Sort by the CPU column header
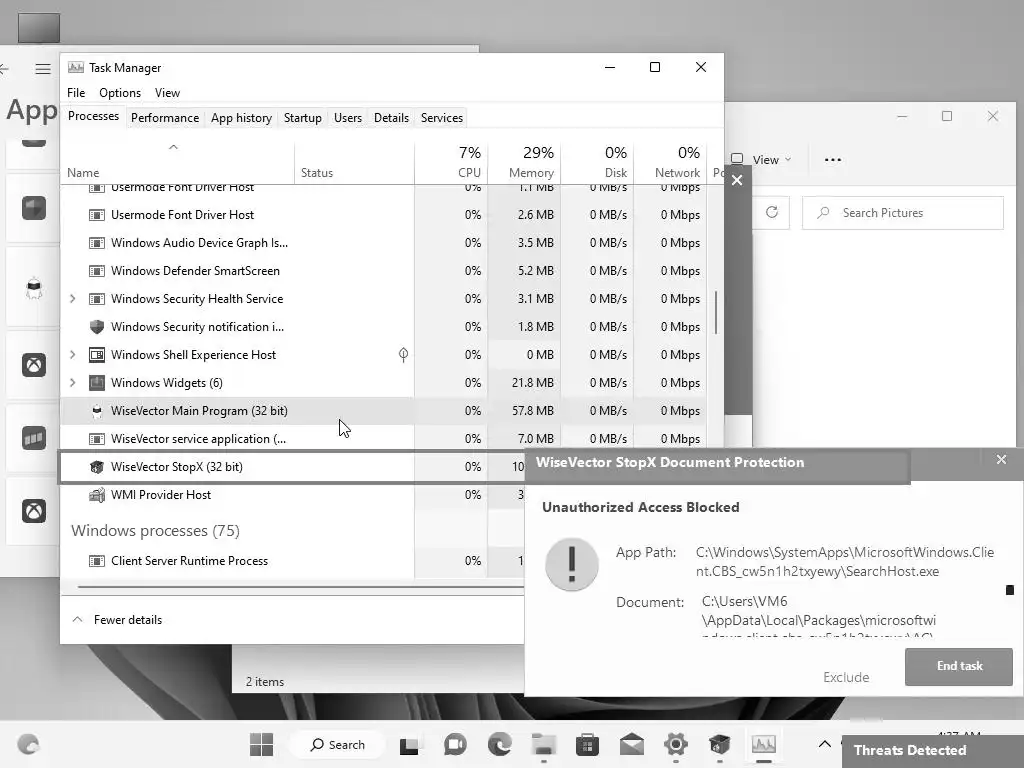This screenshot has height=768, width=1024. click(451, 161)
